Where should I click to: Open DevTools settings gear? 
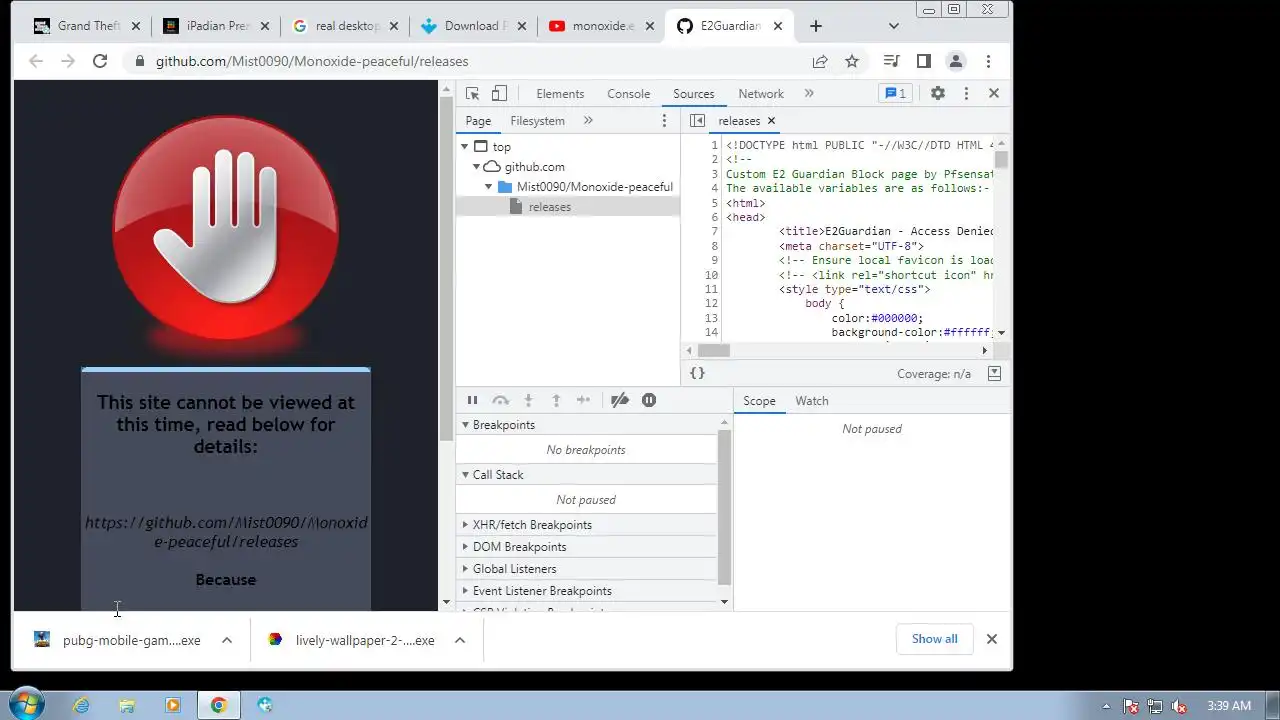(x=938, y=93)
